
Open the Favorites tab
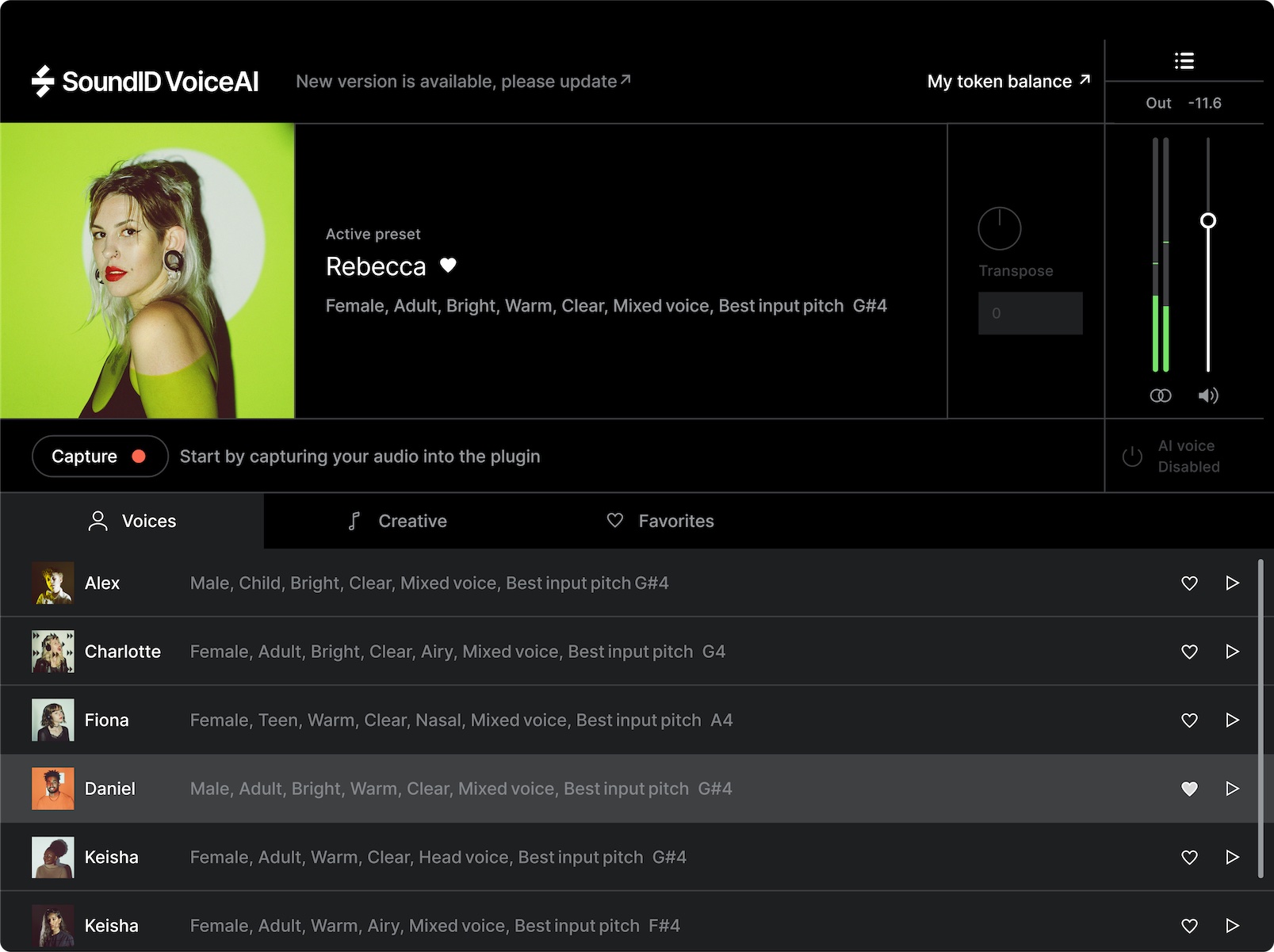pyautogui.click(x=675, y=521)
